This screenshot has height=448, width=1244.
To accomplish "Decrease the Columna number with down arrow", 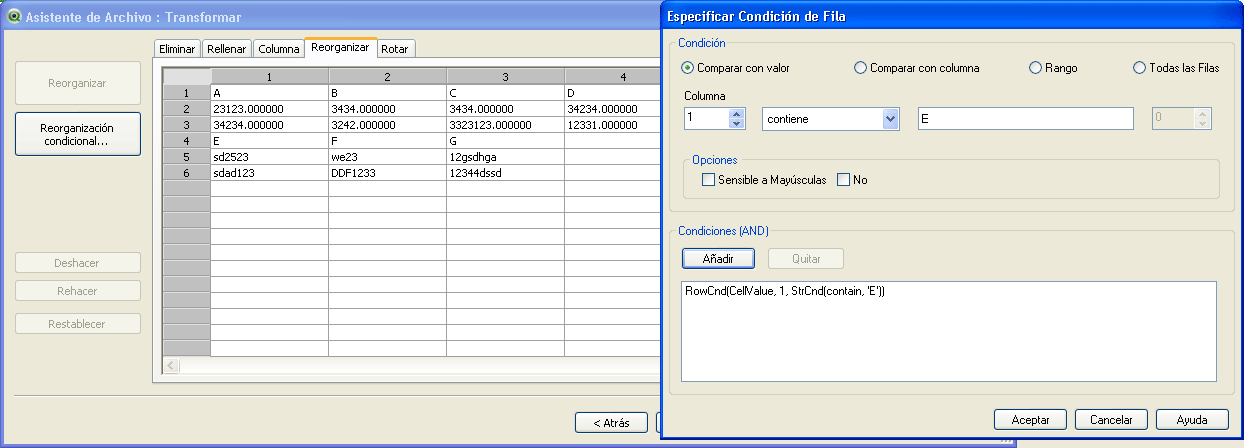I will (x=737, y=124).
